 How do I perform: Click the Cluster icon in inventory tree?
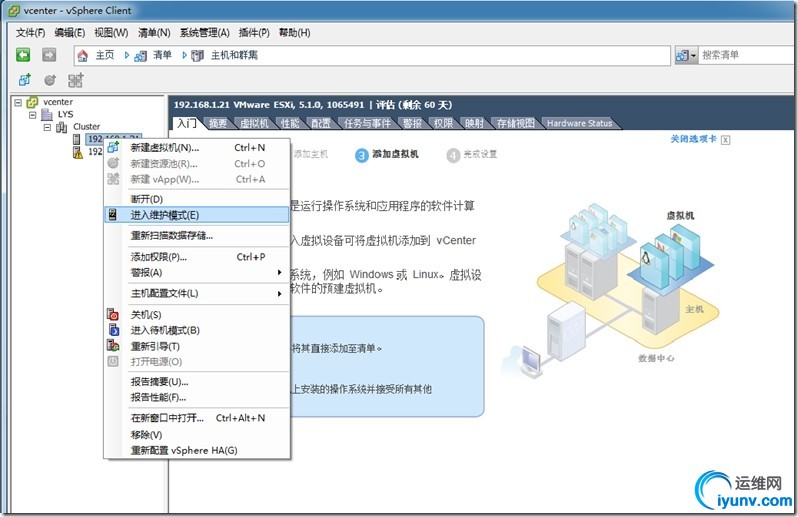pos(62,127)
